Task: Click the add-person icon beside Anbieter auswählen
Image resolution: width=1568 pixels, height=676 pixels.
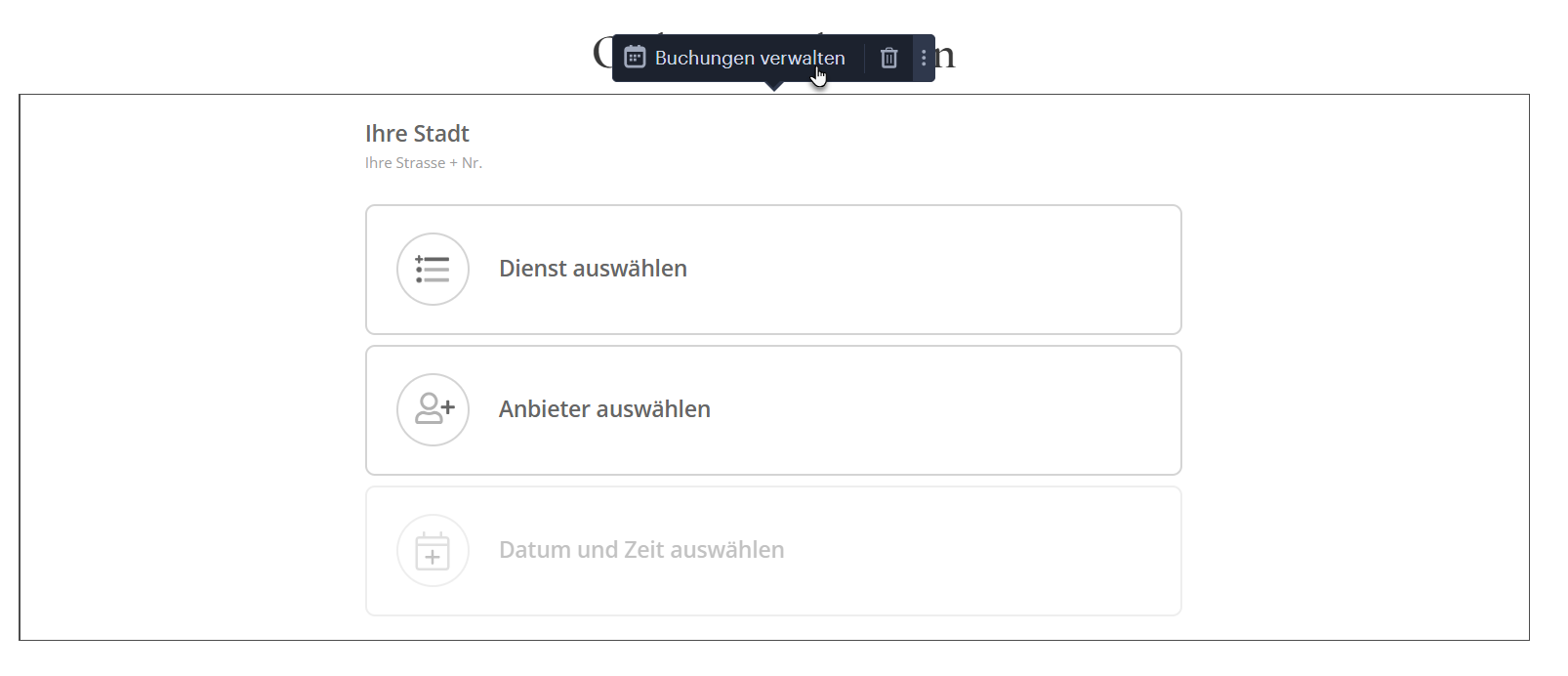Action: [x=433, y=409]
